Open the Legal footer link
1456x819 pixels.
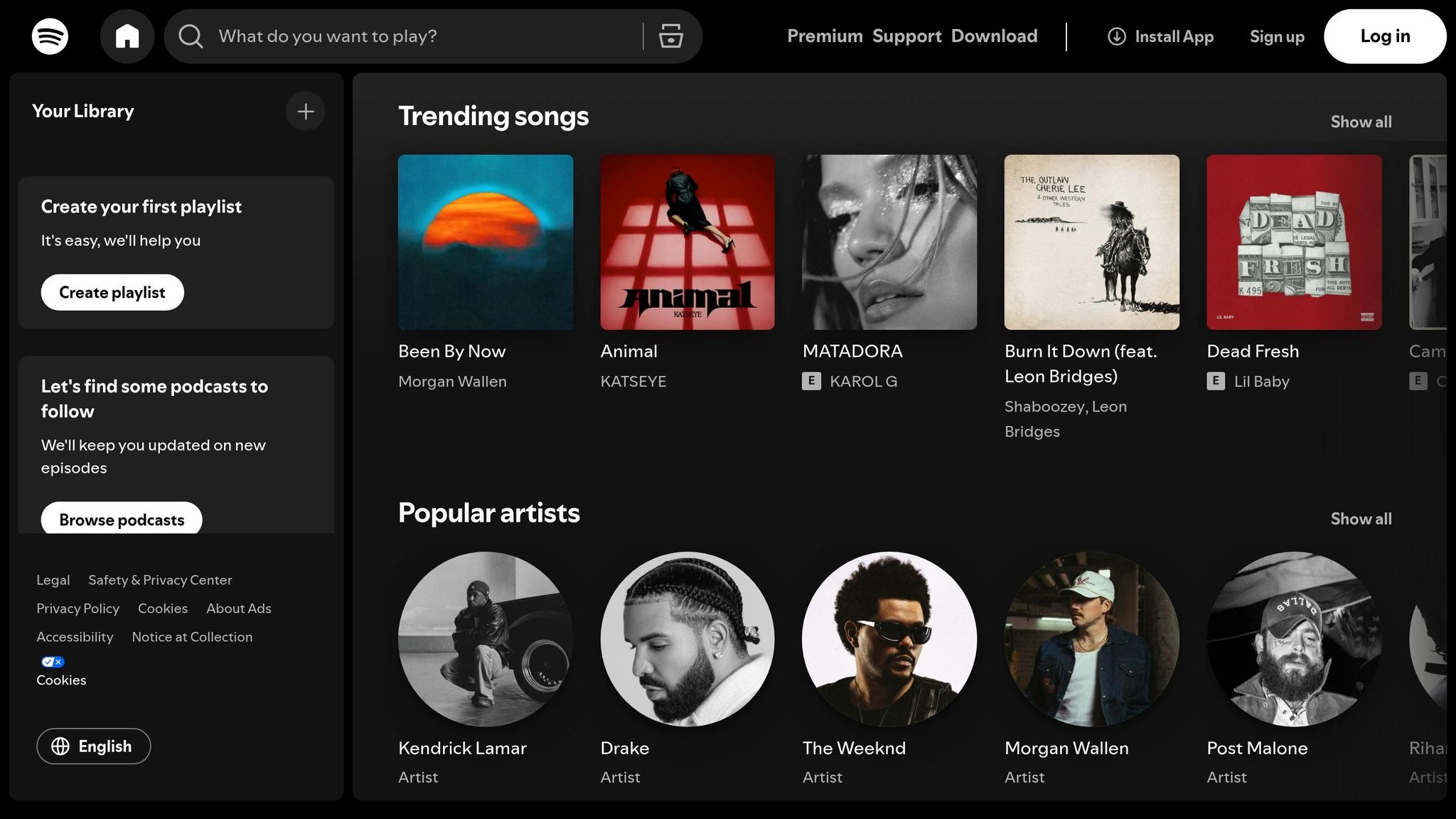click(x=53, y=580)
